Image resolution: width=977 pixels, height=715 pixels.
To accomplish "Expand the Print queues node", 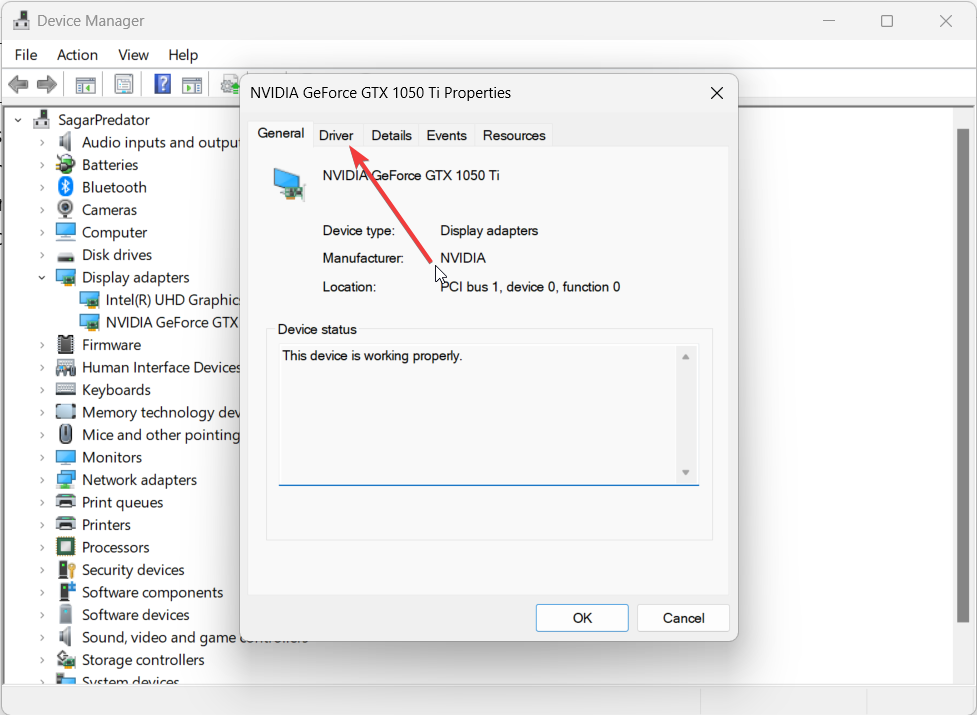I will click(42, 503).
